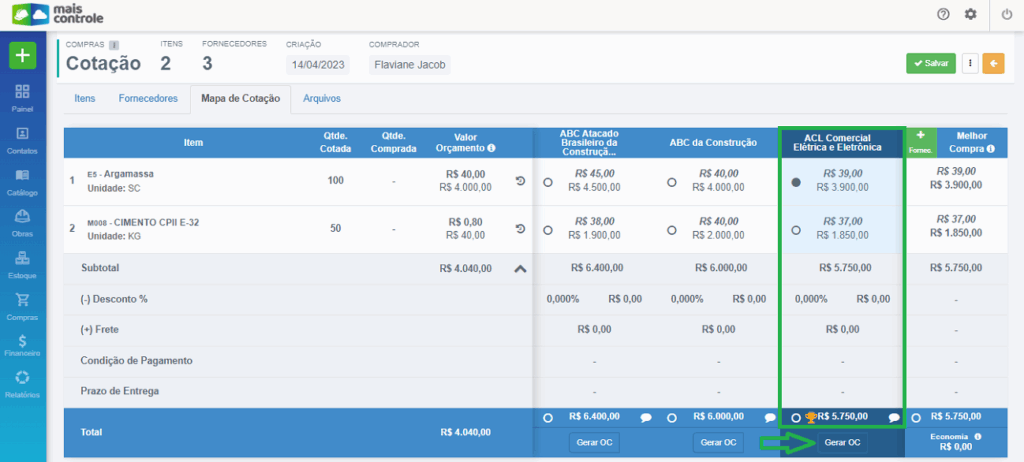This screenshot has height=462, width=1024.
Task: Collapse the Subtotal section chevron
Action: (520, 268)
